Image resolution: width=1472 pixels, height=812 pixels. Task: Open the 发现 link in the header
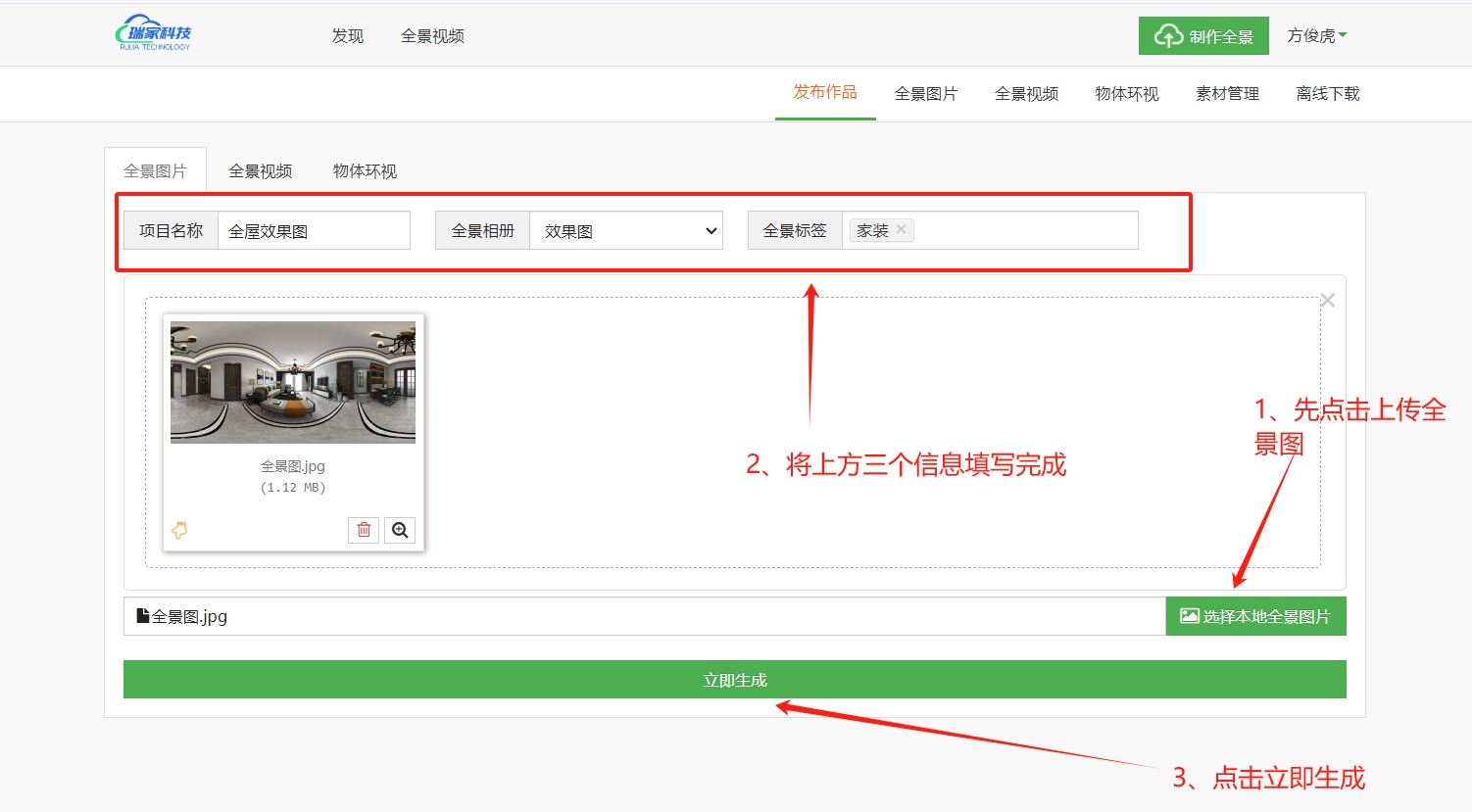pyautogui.click(x=347, y=36)
